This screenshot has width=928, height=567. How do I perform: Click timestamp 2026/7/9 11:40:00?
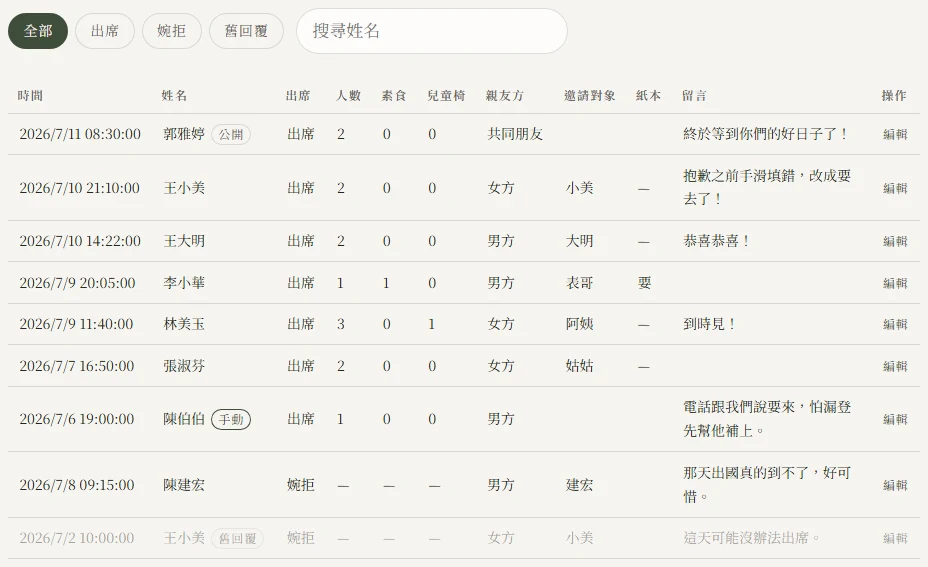pyautogui.click(x=76, y=324)
